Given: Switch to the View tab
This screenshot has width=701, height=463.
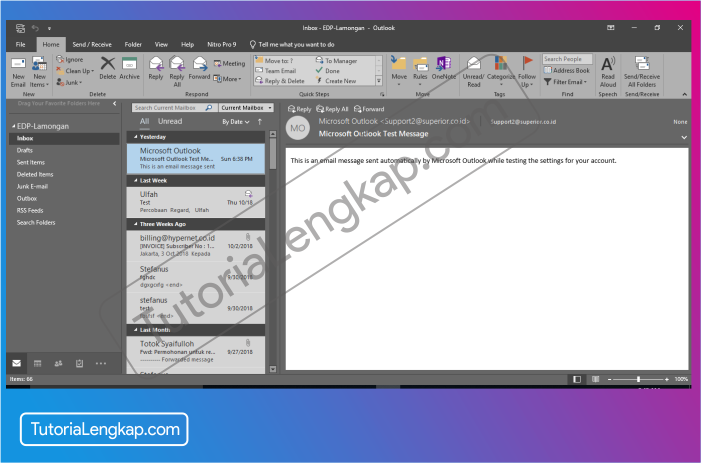Looking at the screenshot, I should [x=161, y=44].
